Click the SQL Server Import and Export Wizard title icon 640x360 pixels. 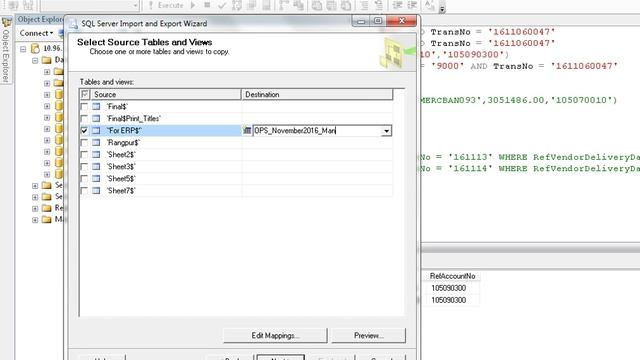click(x=73, y=24)
